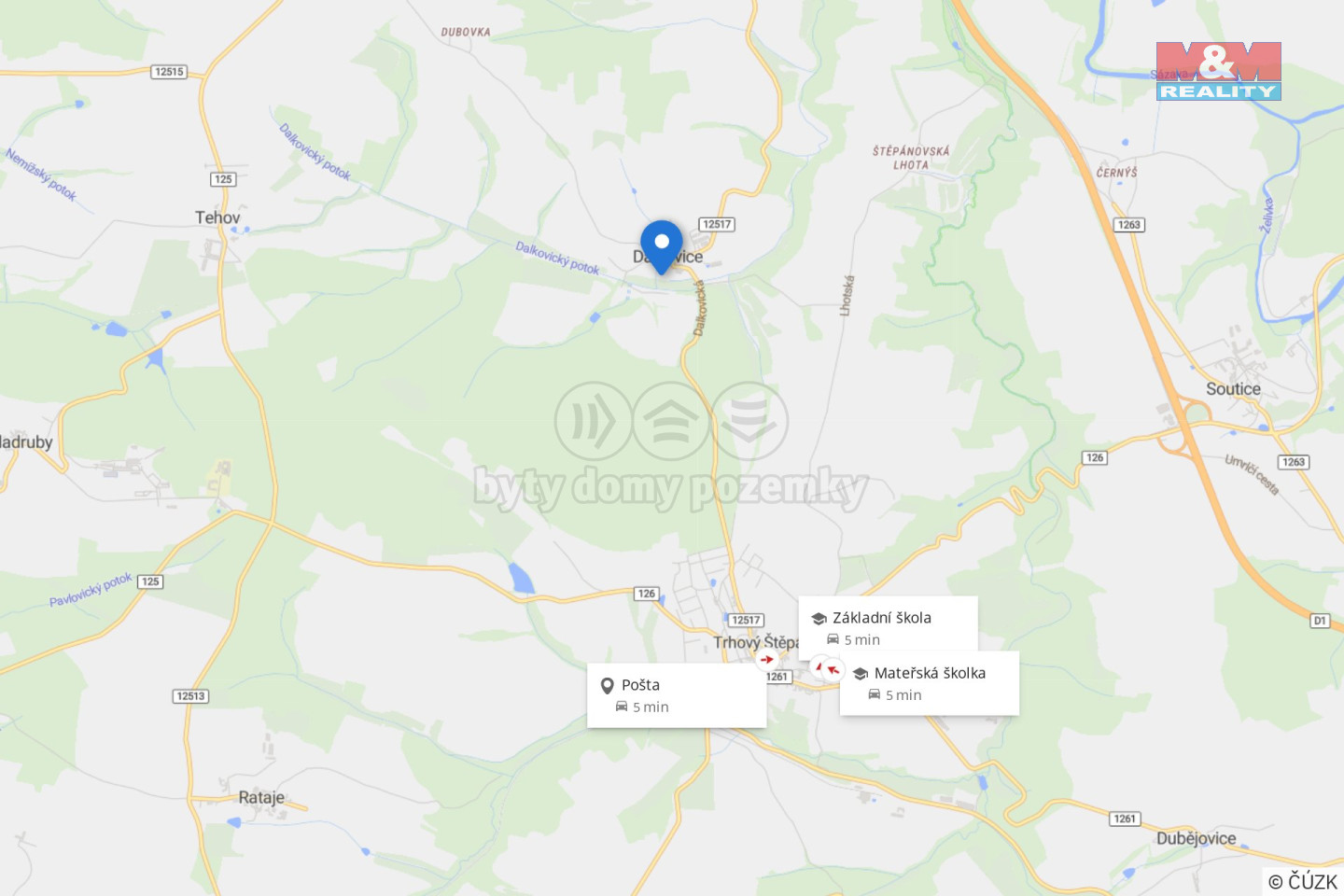
Task: Click the Tehov town label
Action: point(217,217)
